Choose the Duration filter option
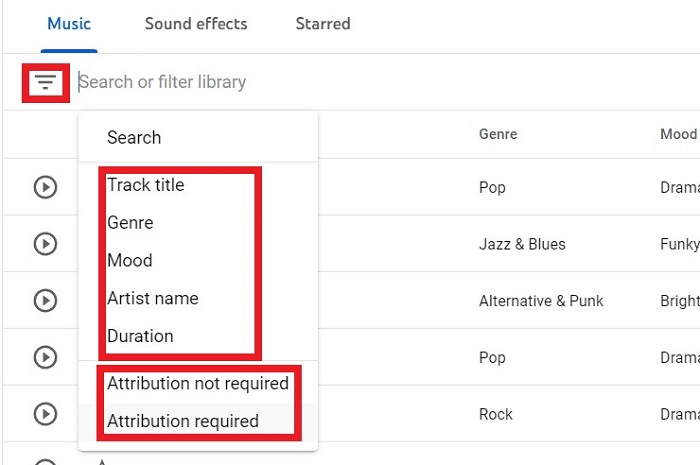 click(x=140, y=336)
